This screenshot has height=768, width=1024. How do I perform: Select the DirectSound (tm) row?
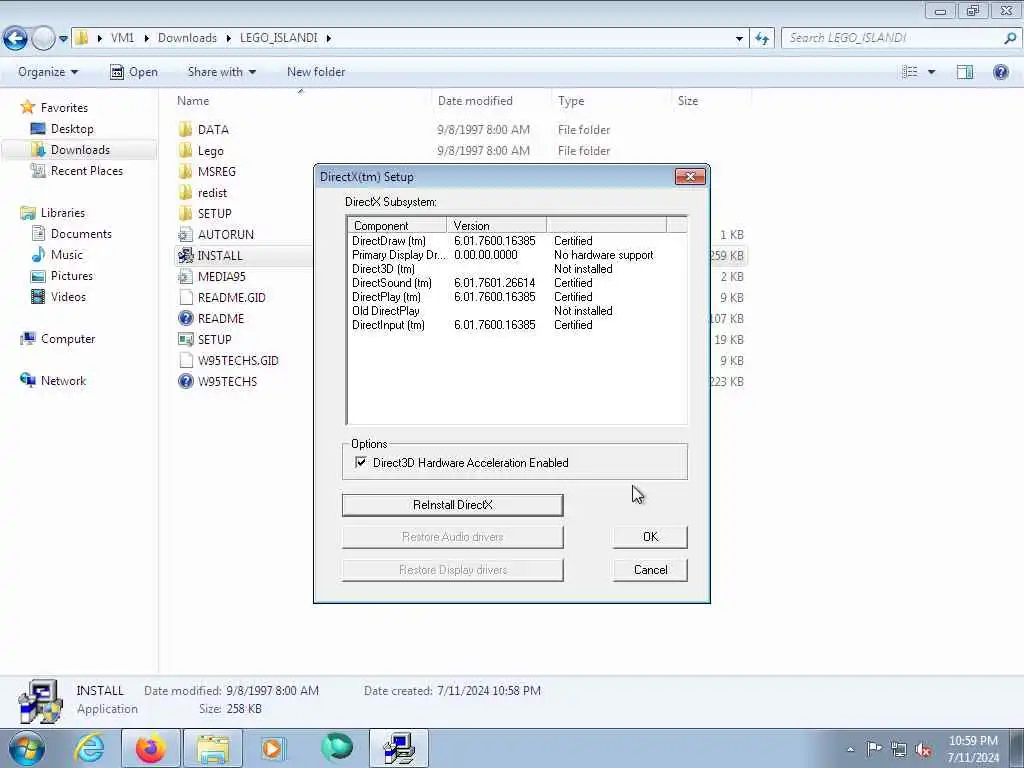(x=516, y=283)
